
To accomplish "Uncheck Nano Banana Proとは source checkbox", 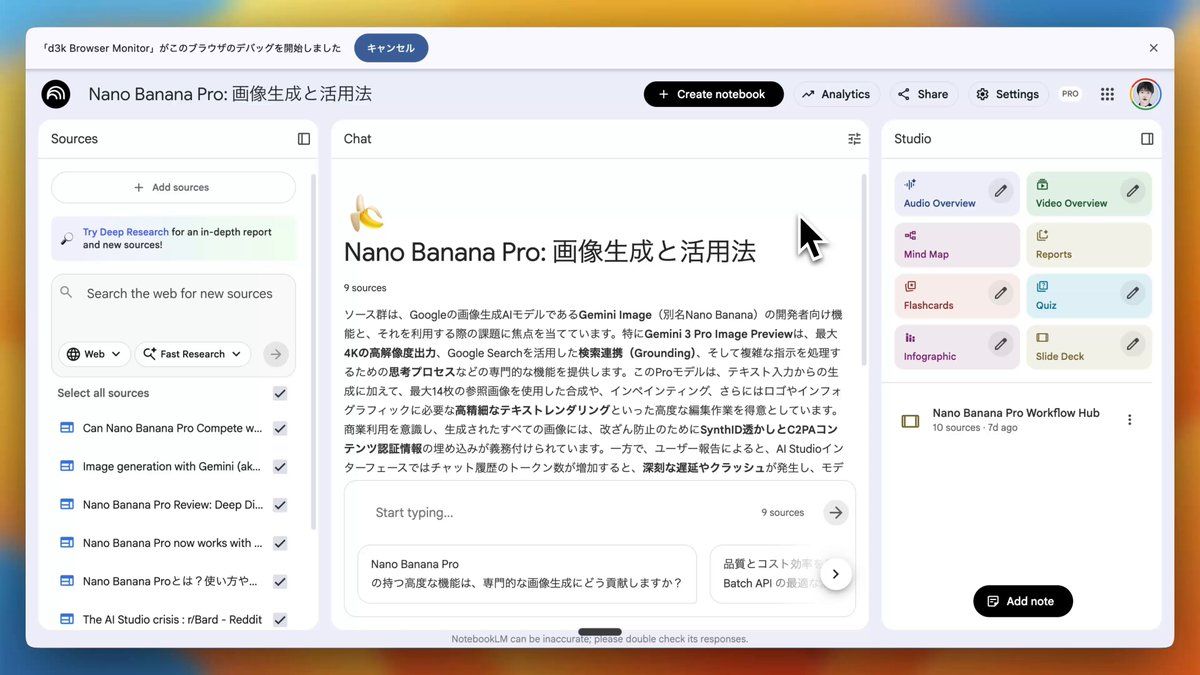I will point(280,581).
